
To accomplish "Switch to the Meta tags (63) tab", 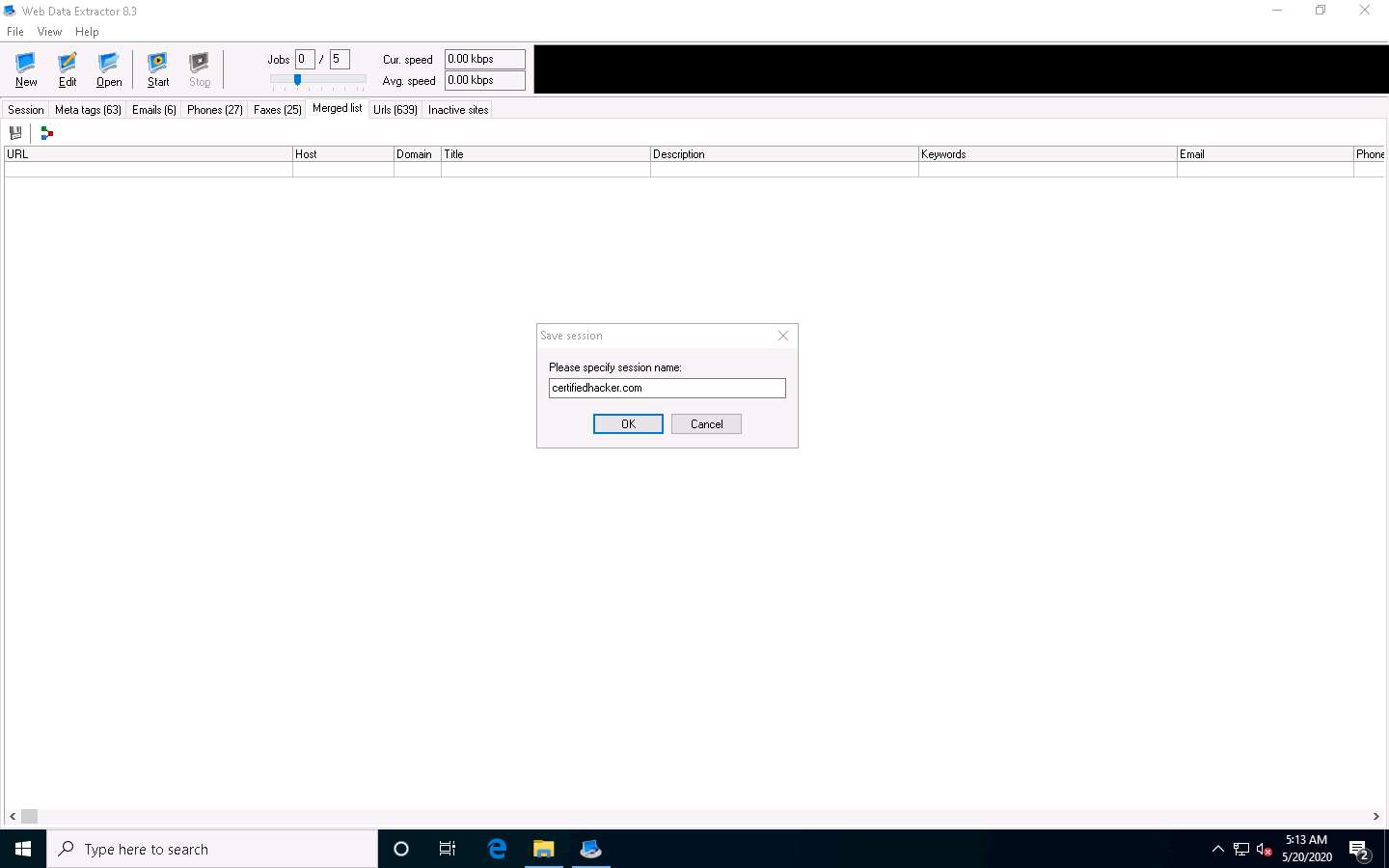I will tap(88, 110).
